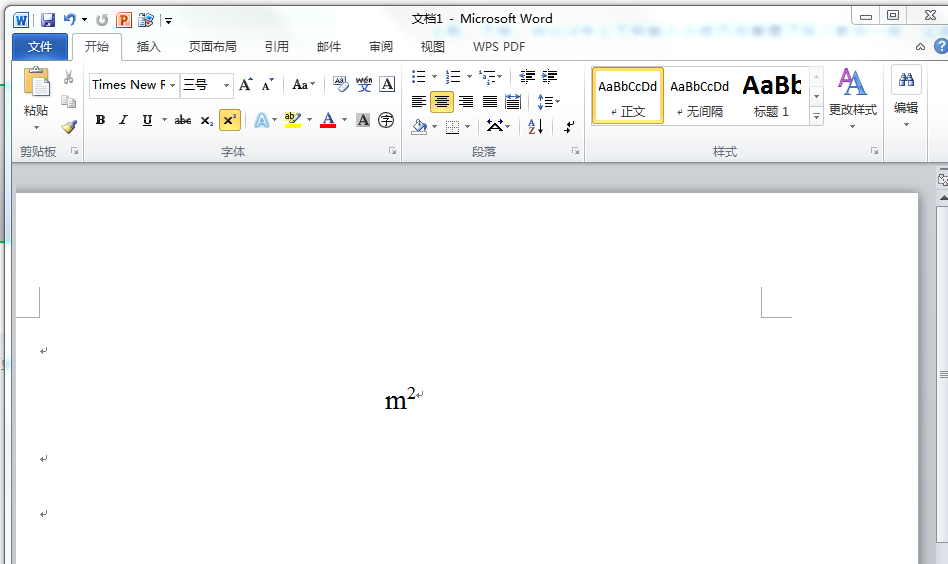Apply red font color
This screenshot has width=948, height=564.
[x=328, y=120]
